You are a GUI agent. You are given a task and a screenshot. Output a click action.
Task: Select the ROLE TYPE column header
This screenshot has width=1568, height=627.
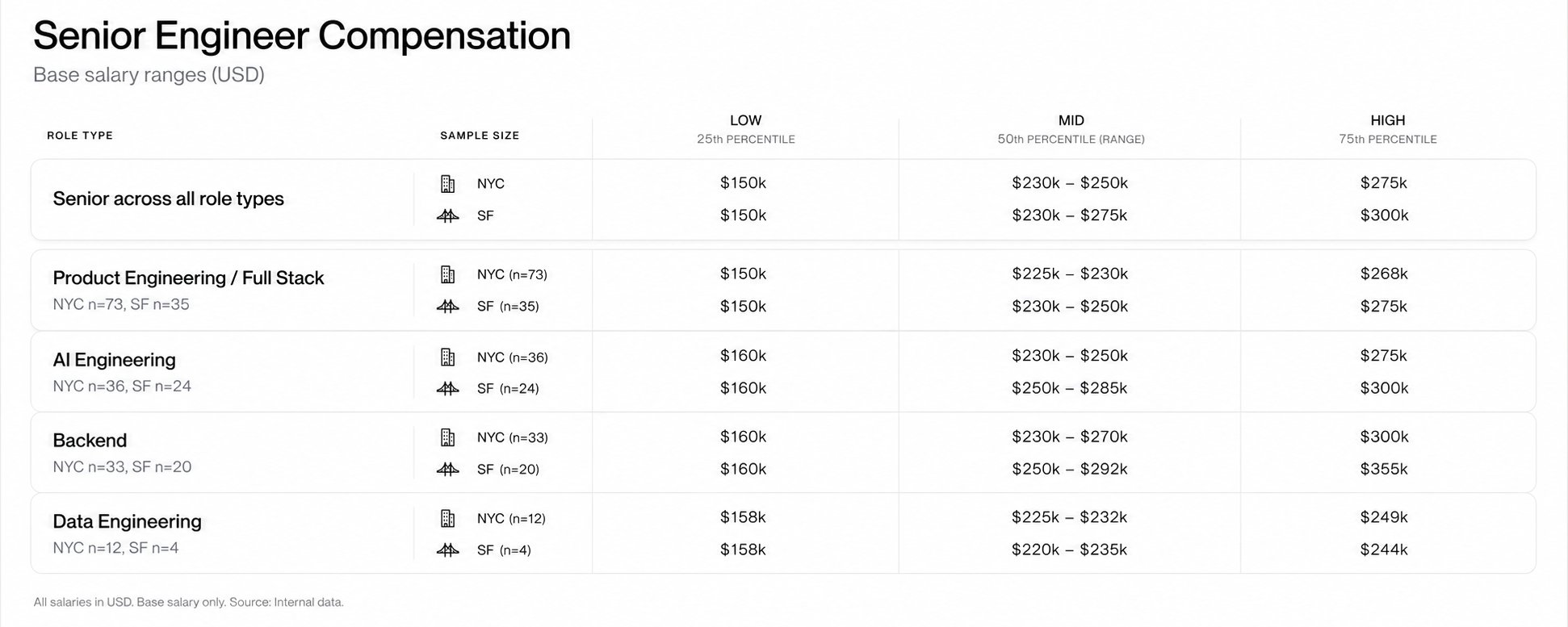[80, 136]
